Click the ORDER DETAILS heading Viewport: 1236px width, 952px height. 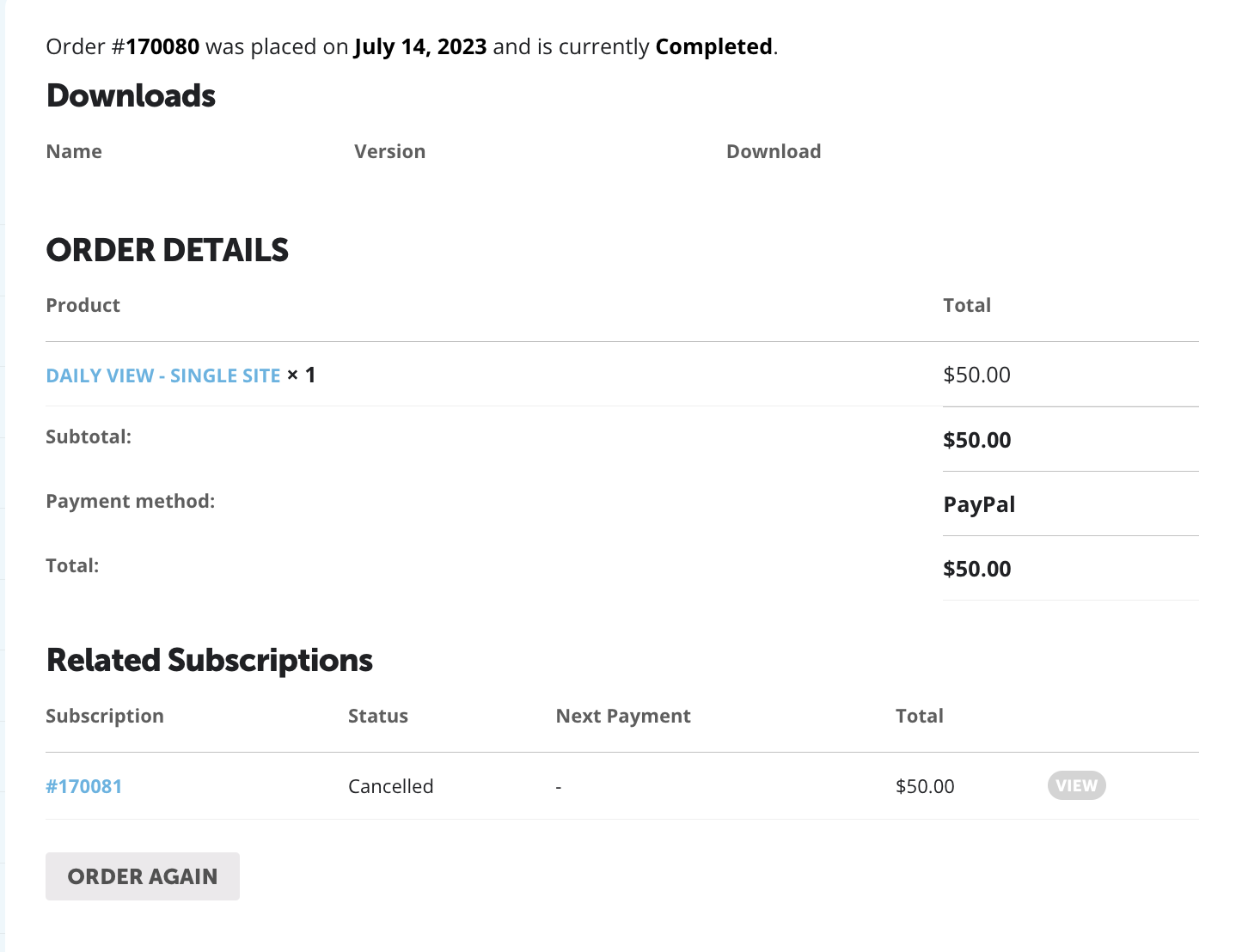[x=168, y=250]
